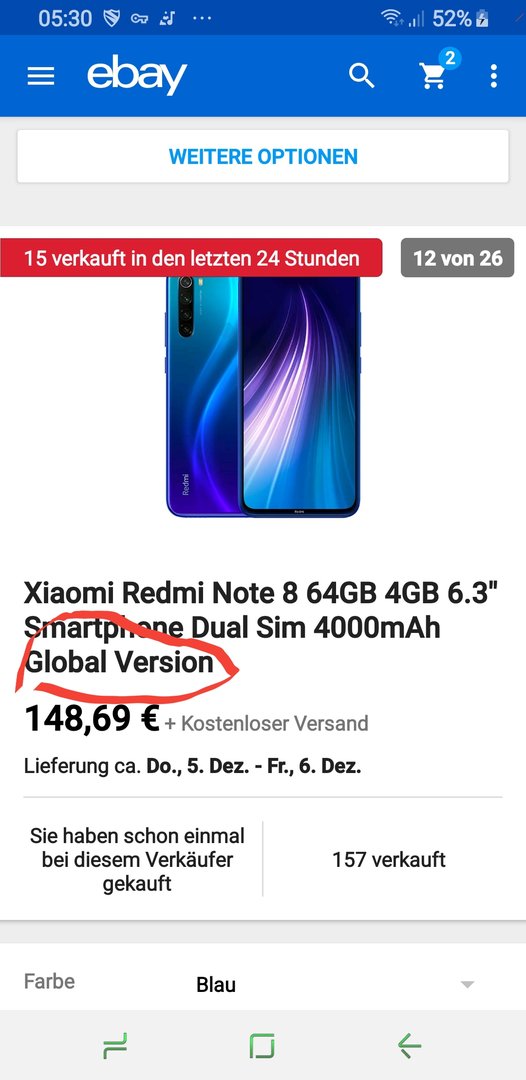Tap the 157 verkauft info

pyautogui.click(x=389, y=860)
